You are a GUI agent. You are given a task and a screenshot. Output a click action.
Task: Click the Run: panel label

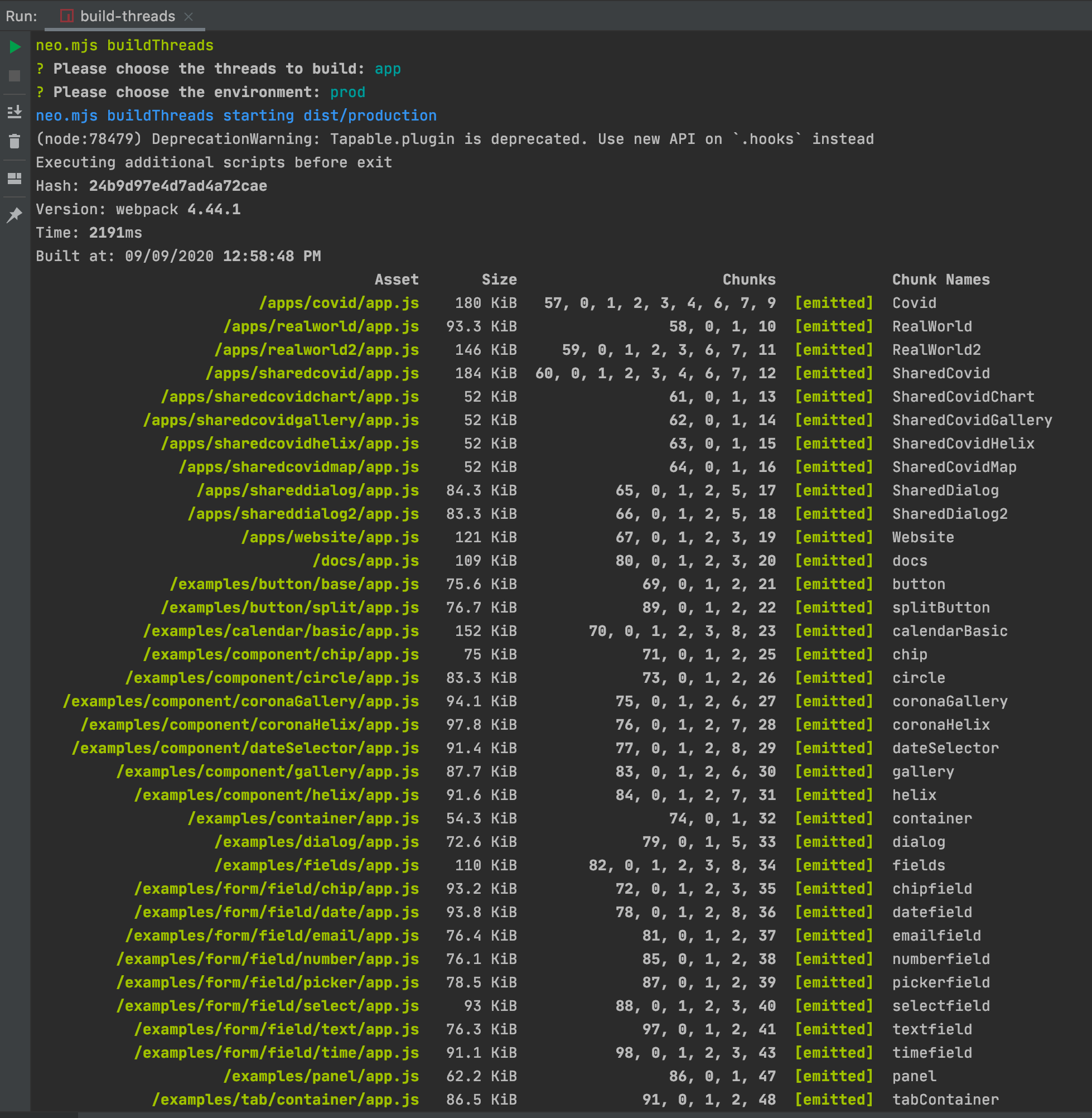21,16
